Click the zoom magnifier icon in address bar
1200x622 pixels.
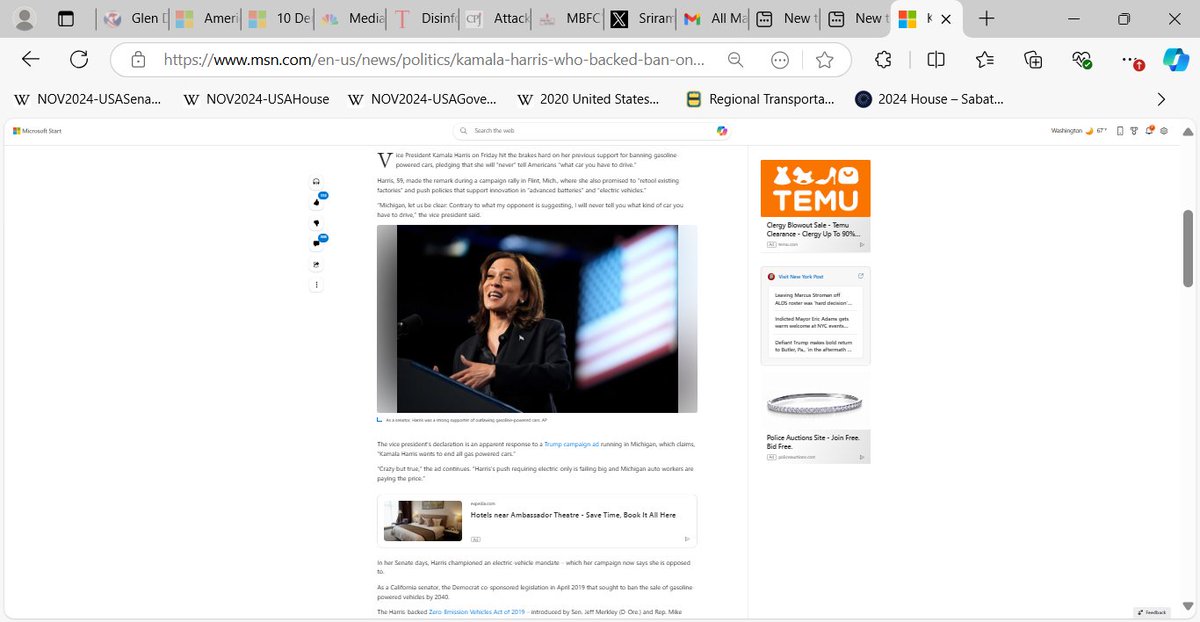735,60
